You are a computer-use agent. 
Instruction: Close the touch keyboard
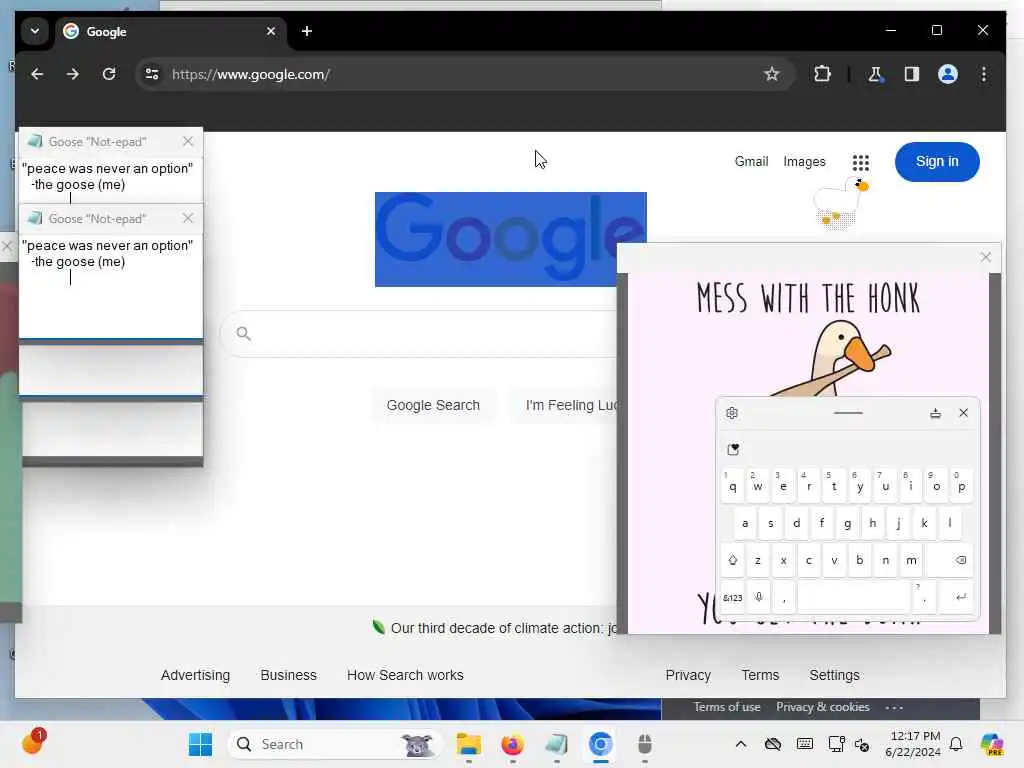[x=963, y=413]
